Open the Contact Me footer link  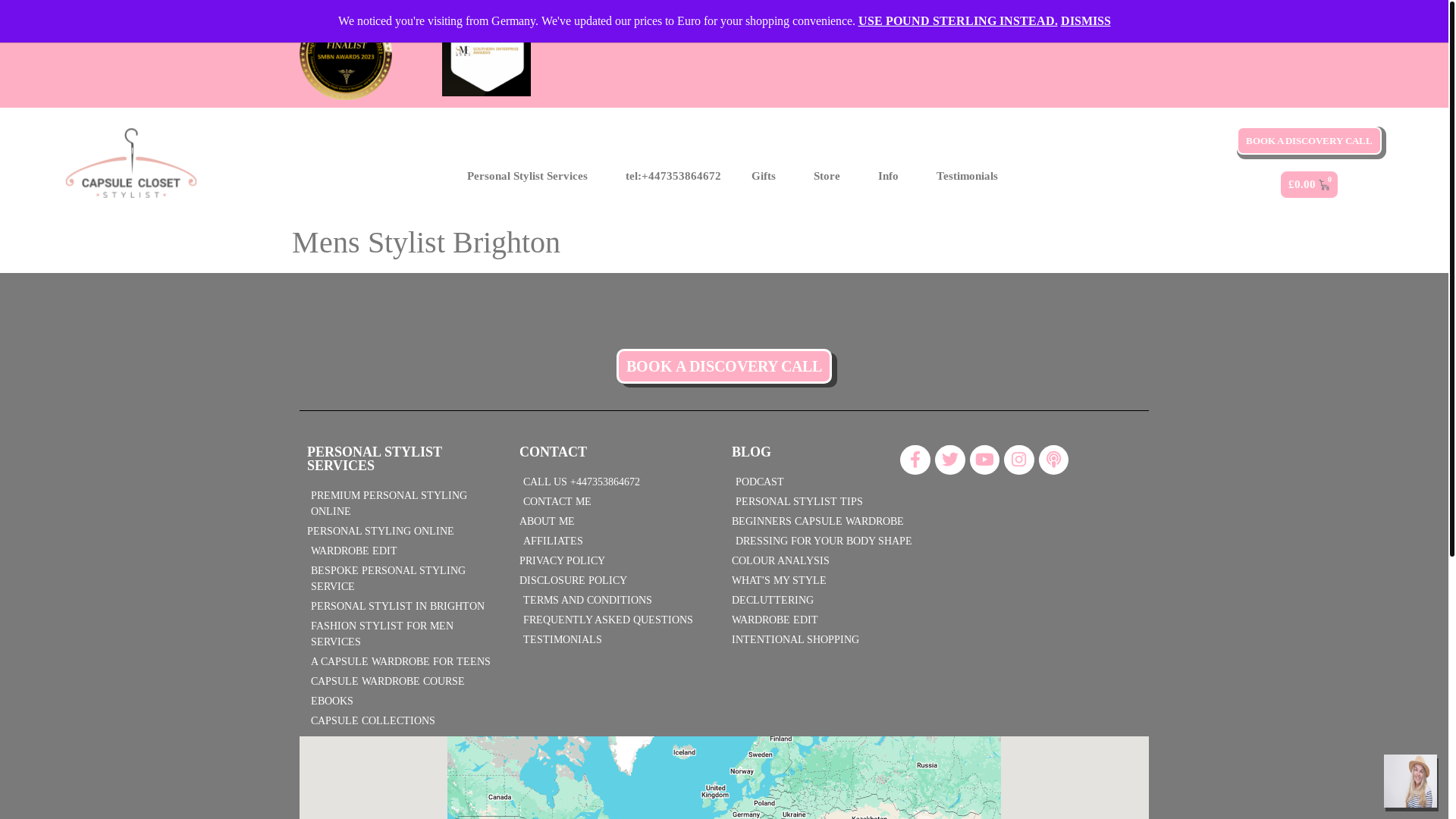click(557, 502)
